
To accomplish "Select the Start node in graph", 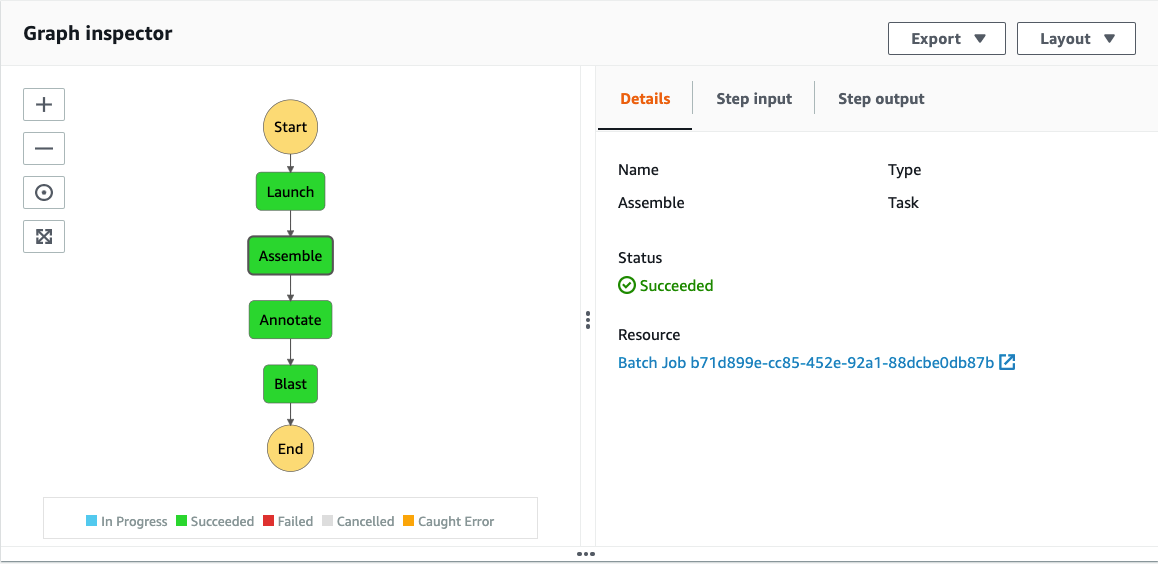I will coord(290,127).
